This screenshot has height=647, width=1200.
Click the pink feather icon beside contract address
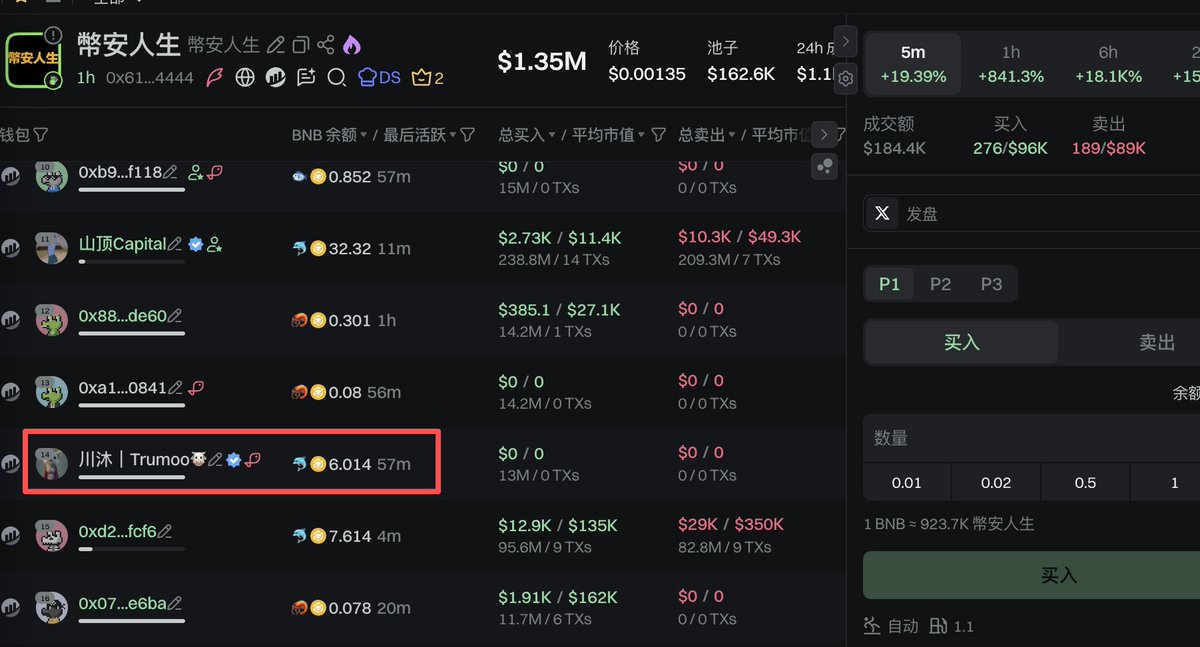click(215, 77)
